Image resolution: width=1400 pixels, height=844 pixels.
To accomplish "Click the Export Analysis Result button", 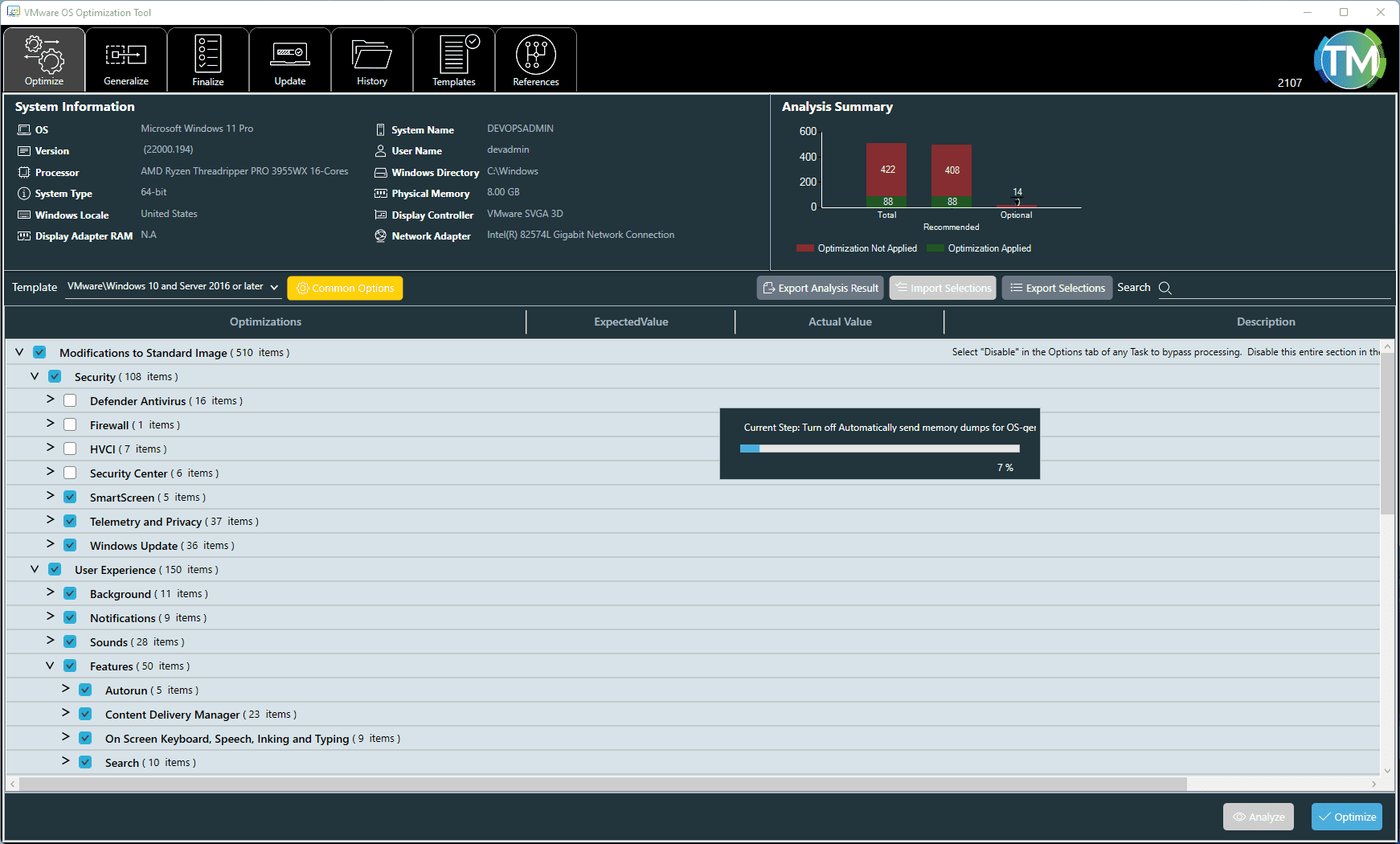I will 820,288.
